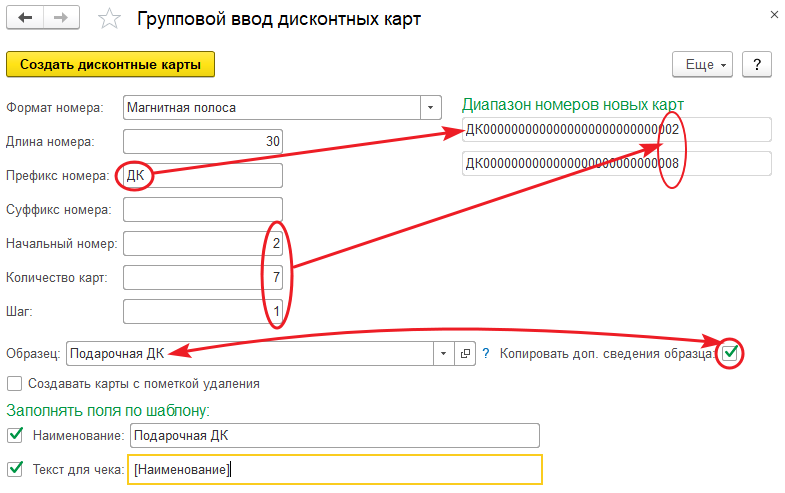
Task: Open the Образец dropdown list
Action: [445, 353]
